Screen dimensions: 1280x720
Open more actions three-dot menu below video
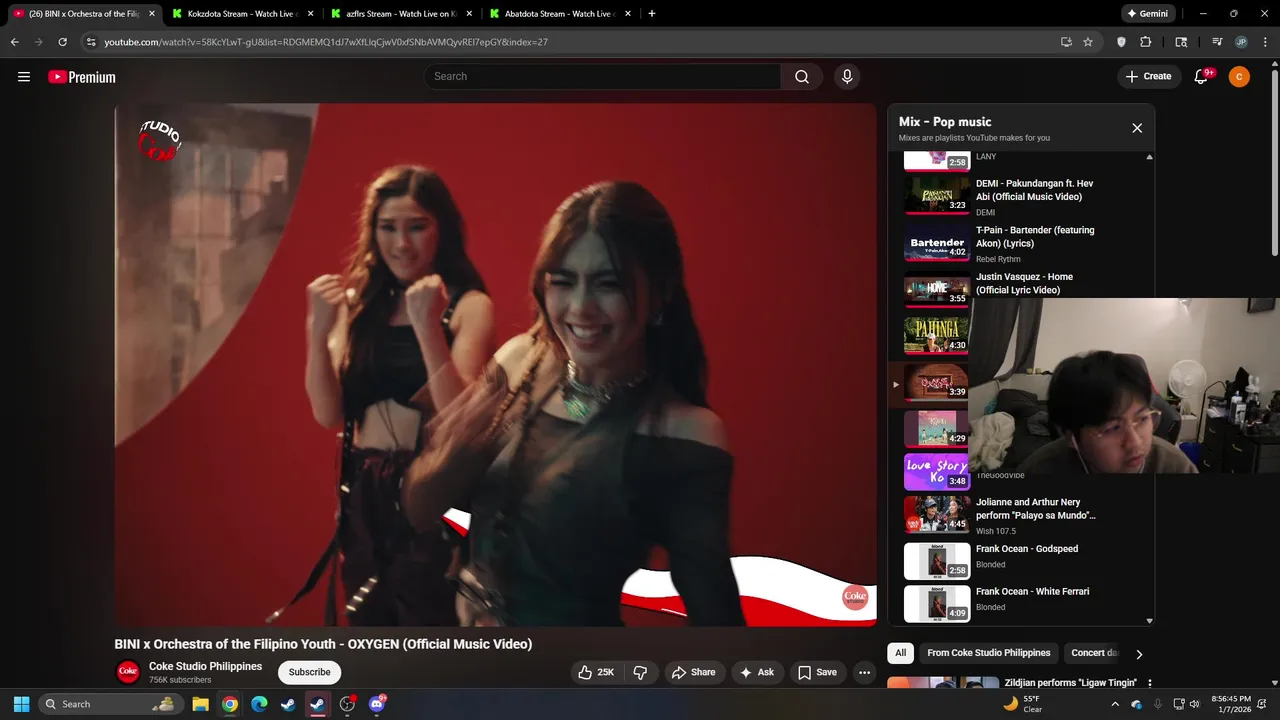(865, 672)
